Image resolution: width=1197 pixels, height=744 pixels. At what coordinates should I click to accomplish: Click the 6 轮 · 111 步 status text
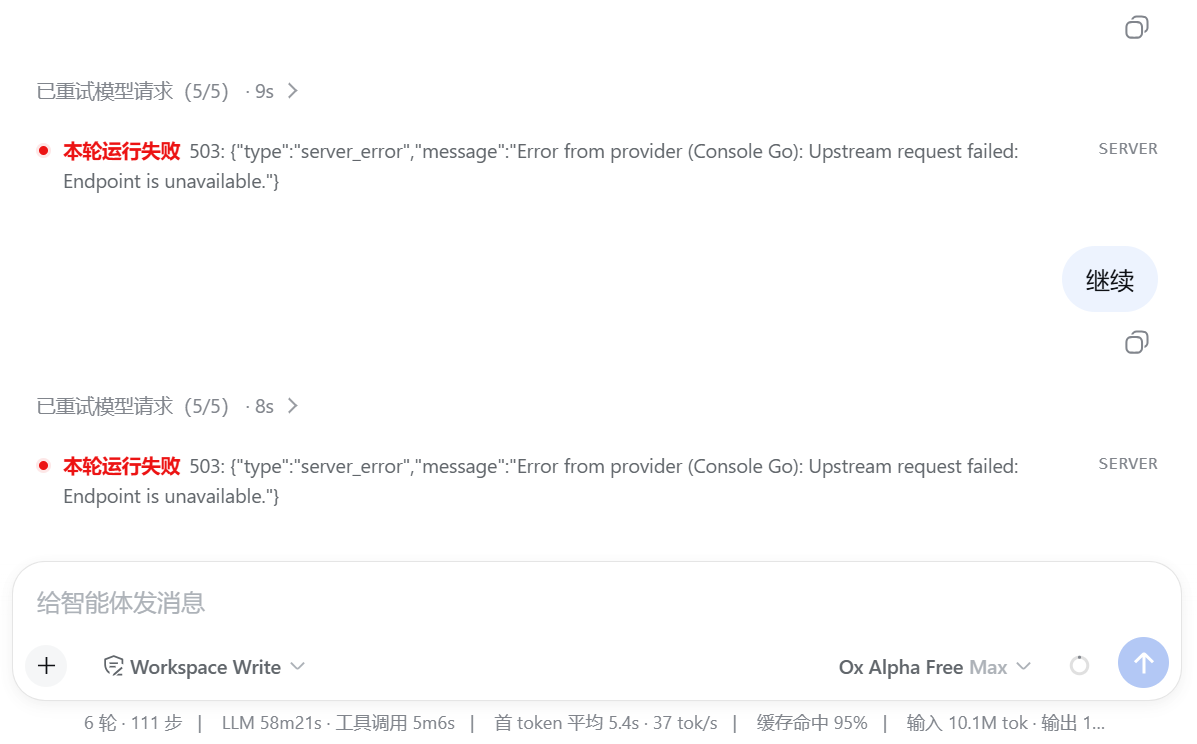(x=133, y=723)
